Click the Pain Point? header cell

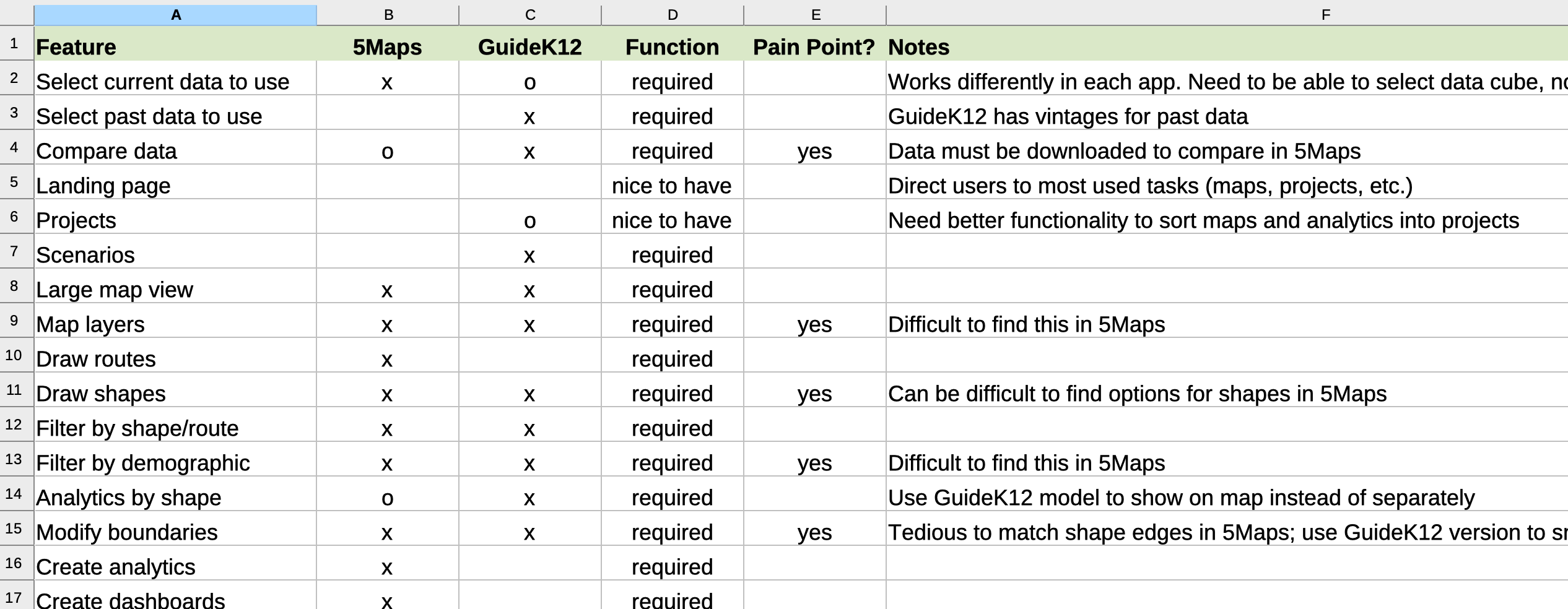pyautogui.click(x=814, y=46)
